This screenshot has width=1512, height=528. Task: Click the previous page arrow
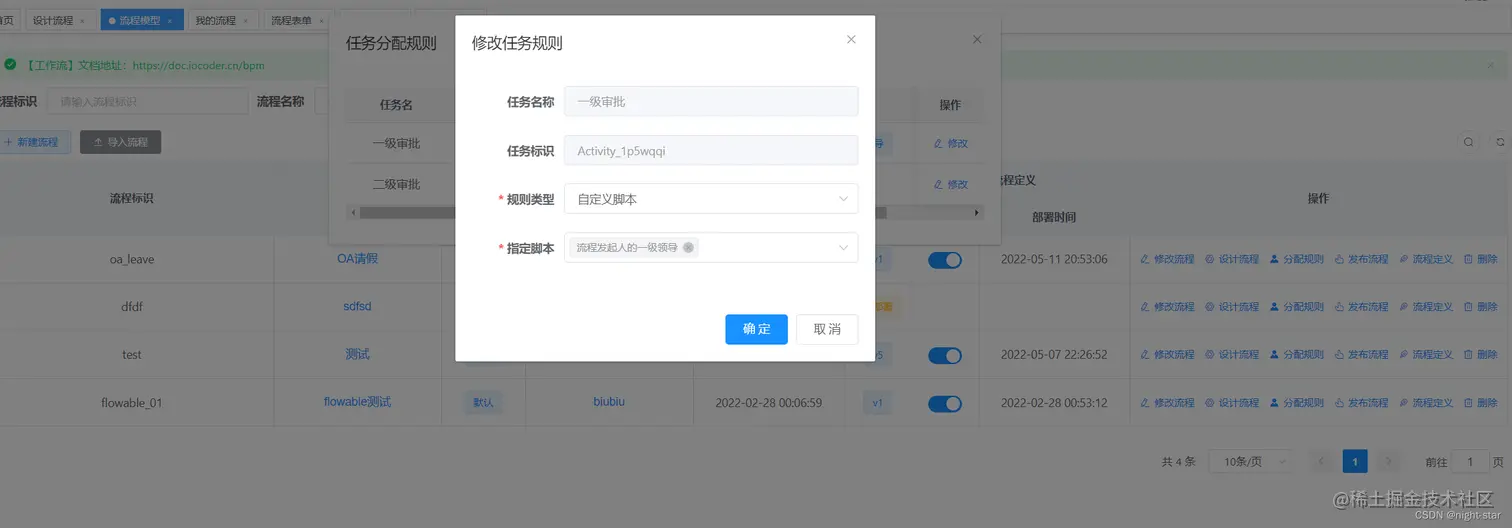pos(1321,461)
